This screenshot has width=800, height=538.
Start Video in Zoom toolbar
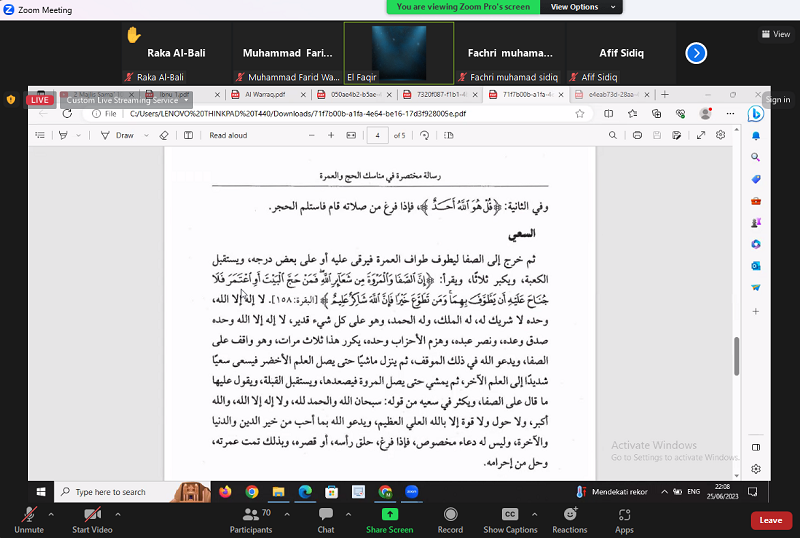[x=92, y=520]
